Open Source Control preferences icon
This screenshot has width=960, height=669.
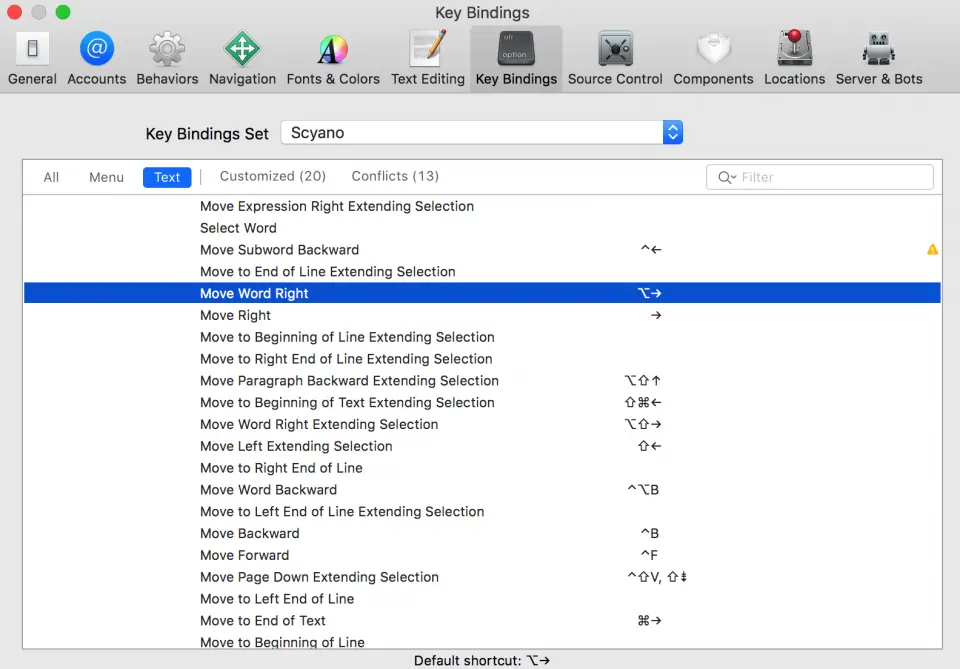[615, 48]
